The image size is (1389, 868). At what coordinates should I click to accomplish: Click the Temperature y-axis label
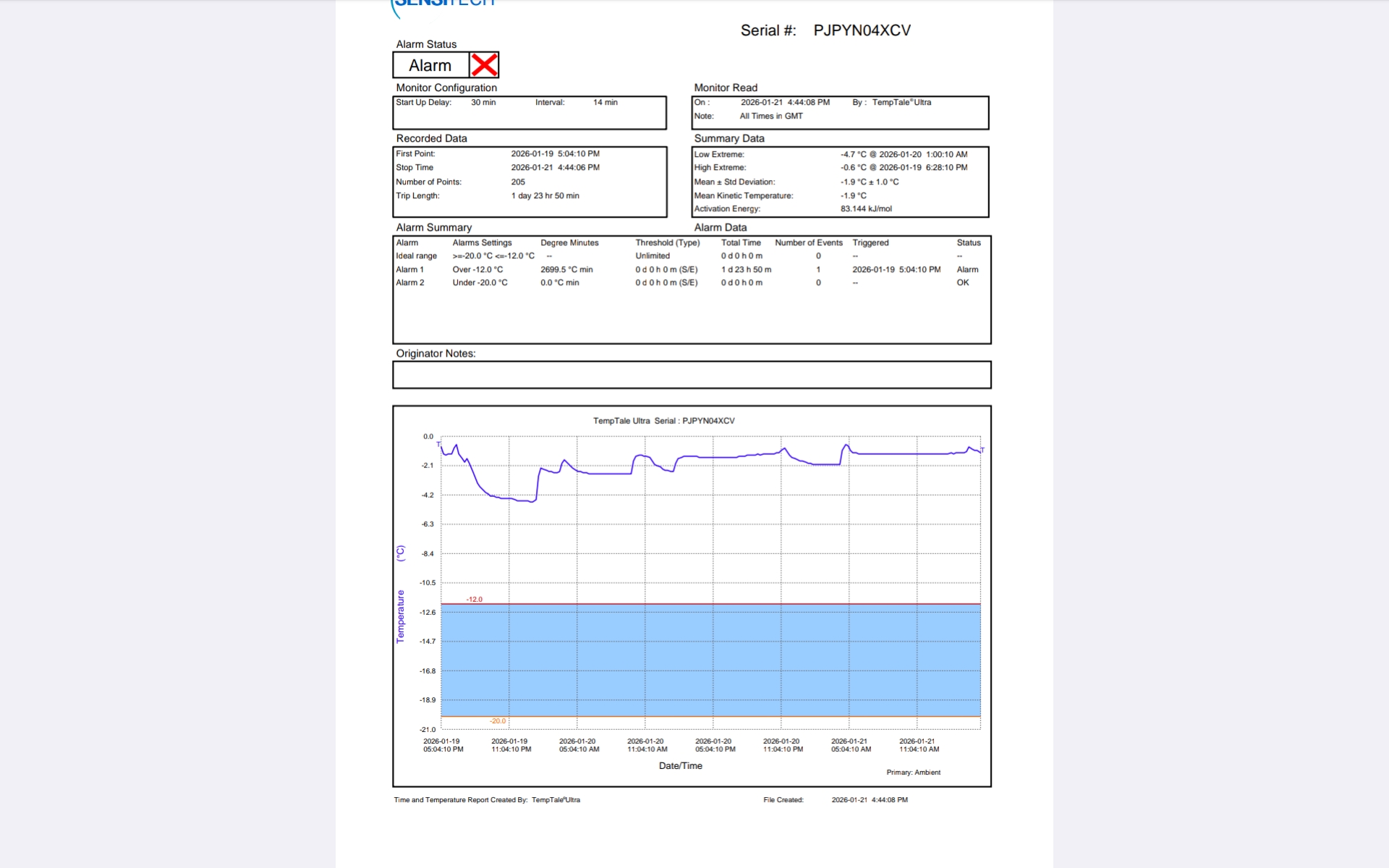click(400, 616)
